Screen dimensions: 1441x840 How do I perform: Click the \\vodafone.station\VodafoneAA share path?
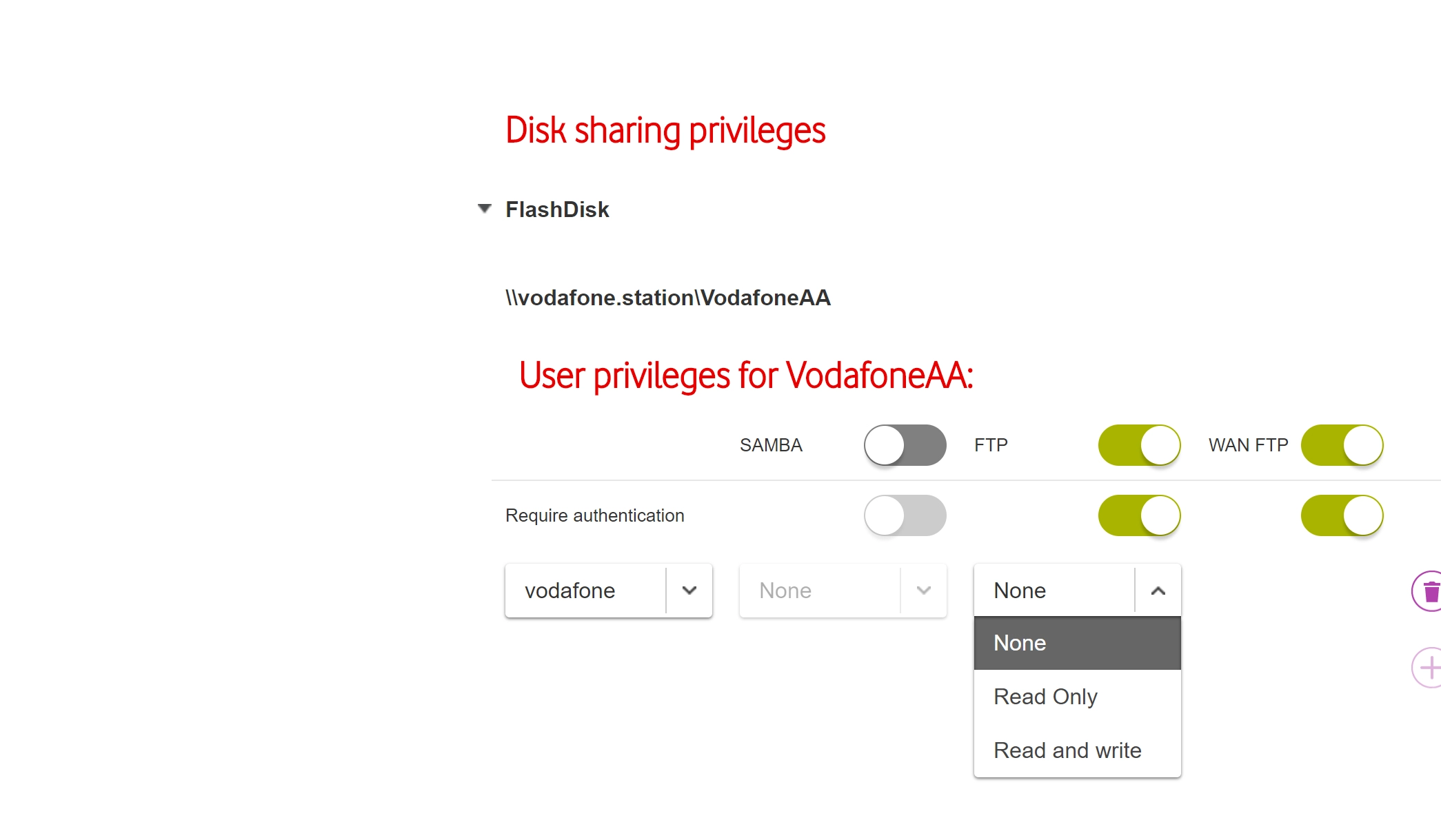667,298
